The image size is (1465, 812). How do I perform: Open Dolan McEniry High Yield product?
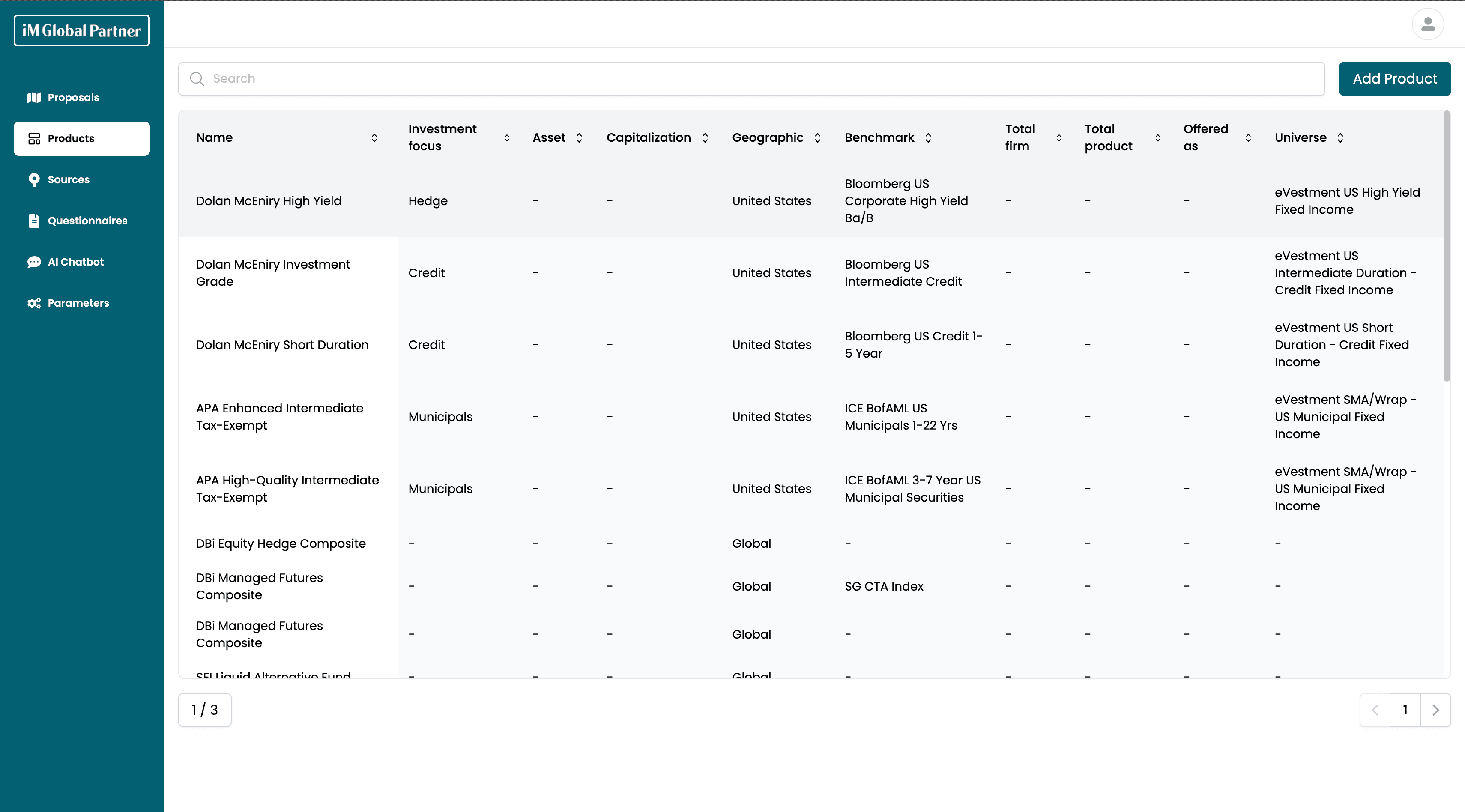(269, 201)
